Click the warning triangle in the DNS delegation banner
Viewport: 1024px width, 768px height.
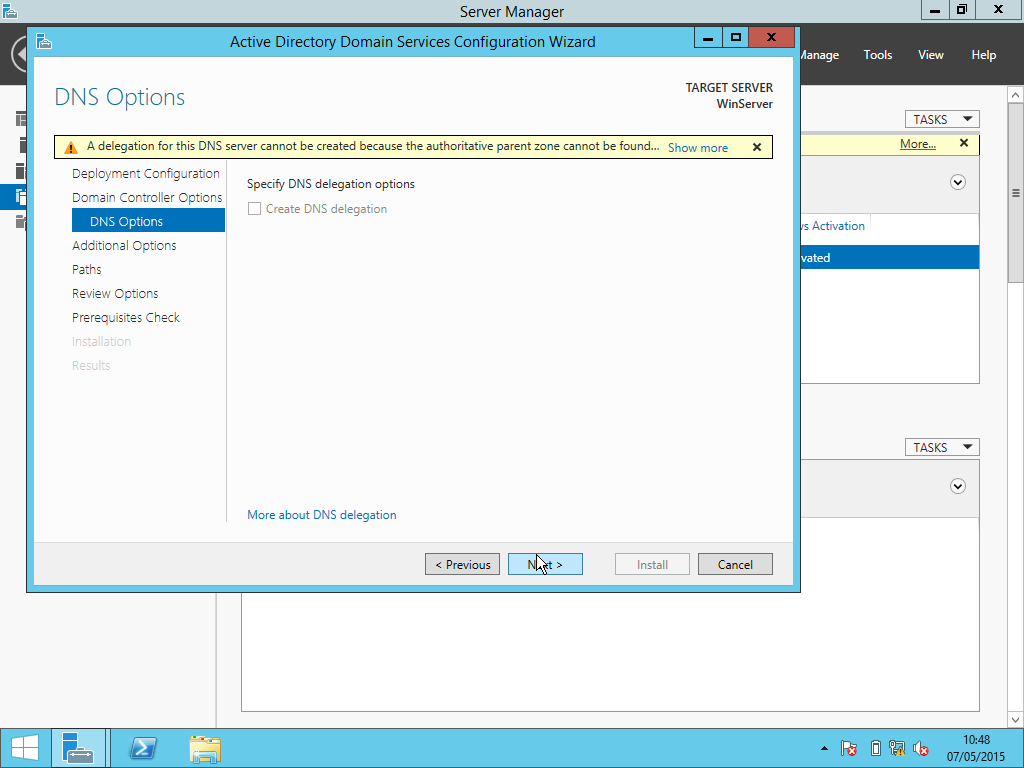(70, 146)
